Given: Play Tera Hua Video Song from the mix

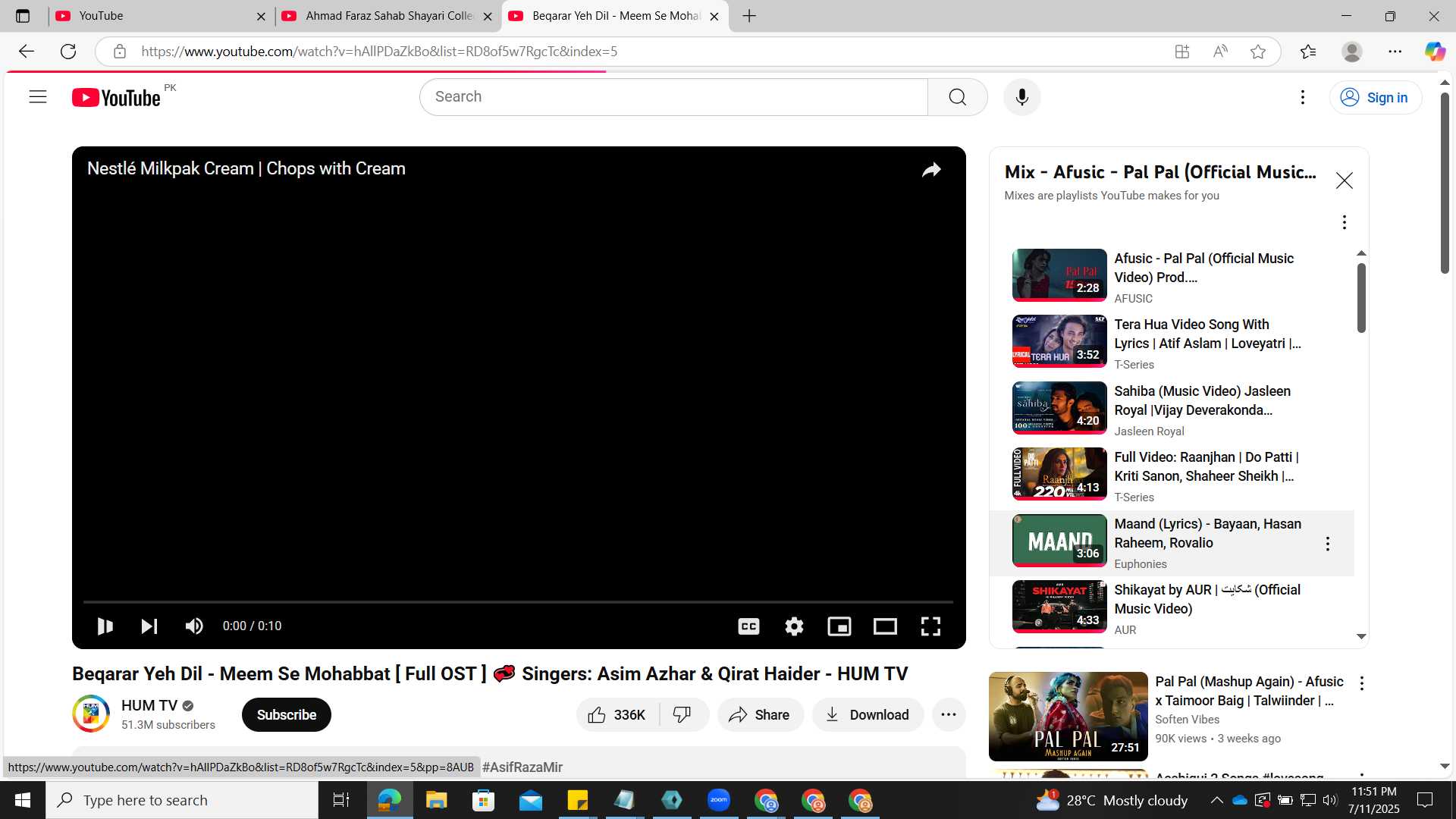Looking at the screenshot, I should pos(1172,343).
